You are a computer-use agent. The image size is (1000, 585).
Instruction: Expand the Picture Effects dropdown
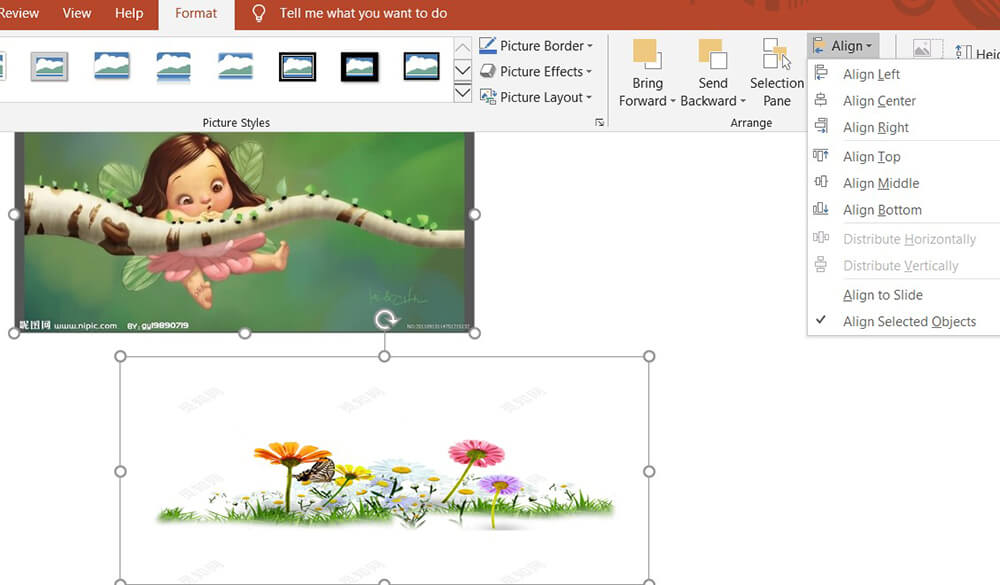point(536,72)
